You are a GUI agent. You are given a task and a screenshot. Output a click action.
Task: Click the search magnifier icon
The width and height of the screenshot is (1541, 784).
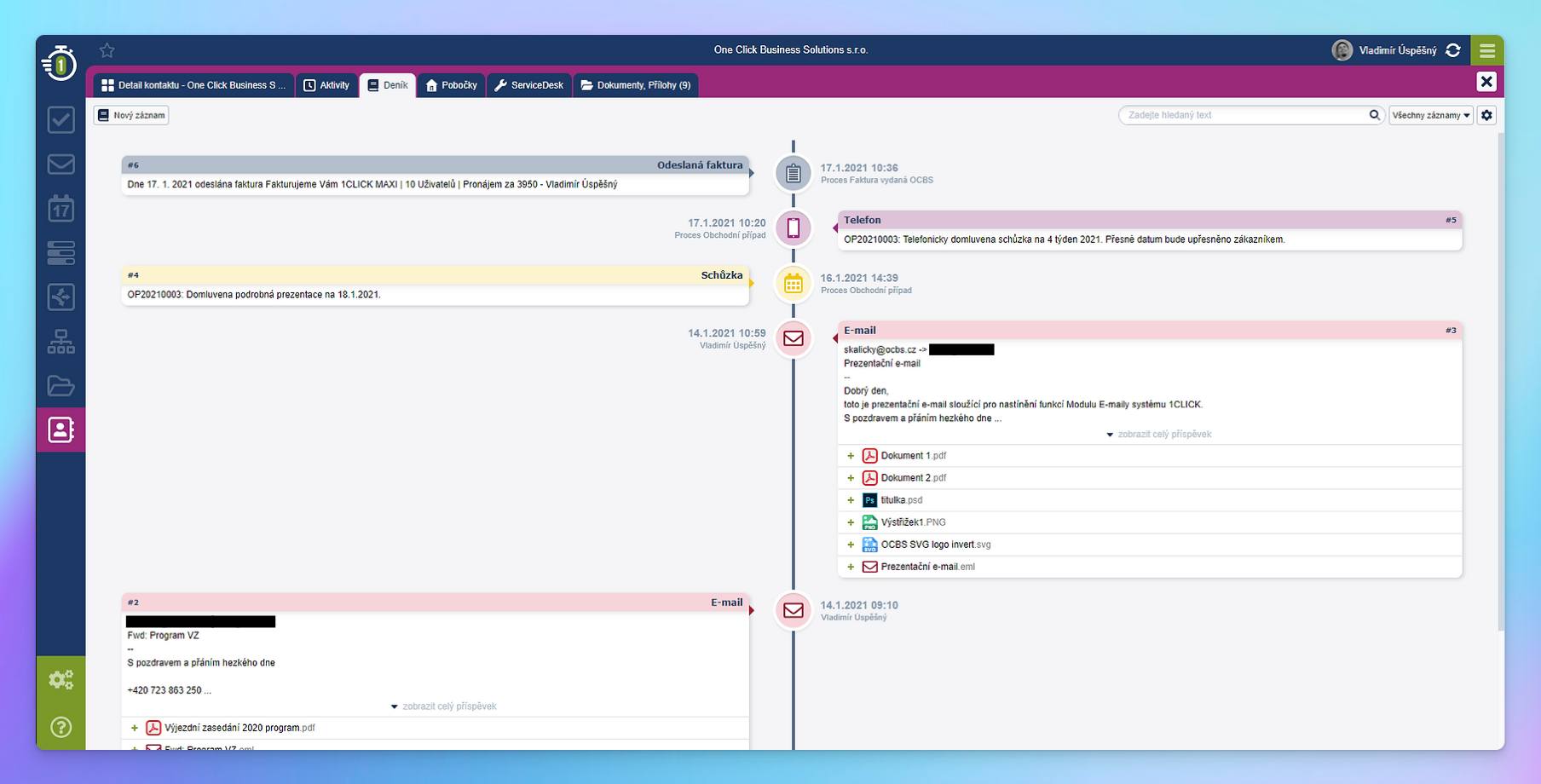pyautogui.click(x=1374, y=115)
